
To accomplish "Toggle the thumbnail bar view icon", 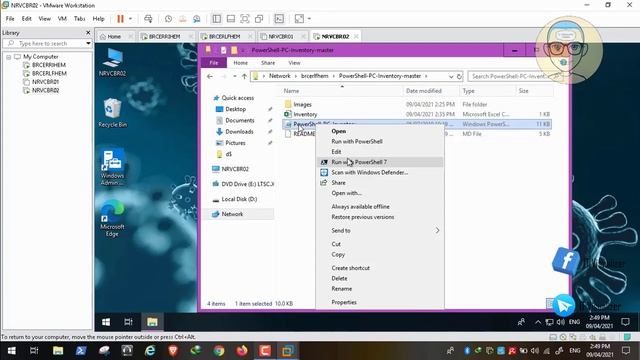I will tap(231, 19).
